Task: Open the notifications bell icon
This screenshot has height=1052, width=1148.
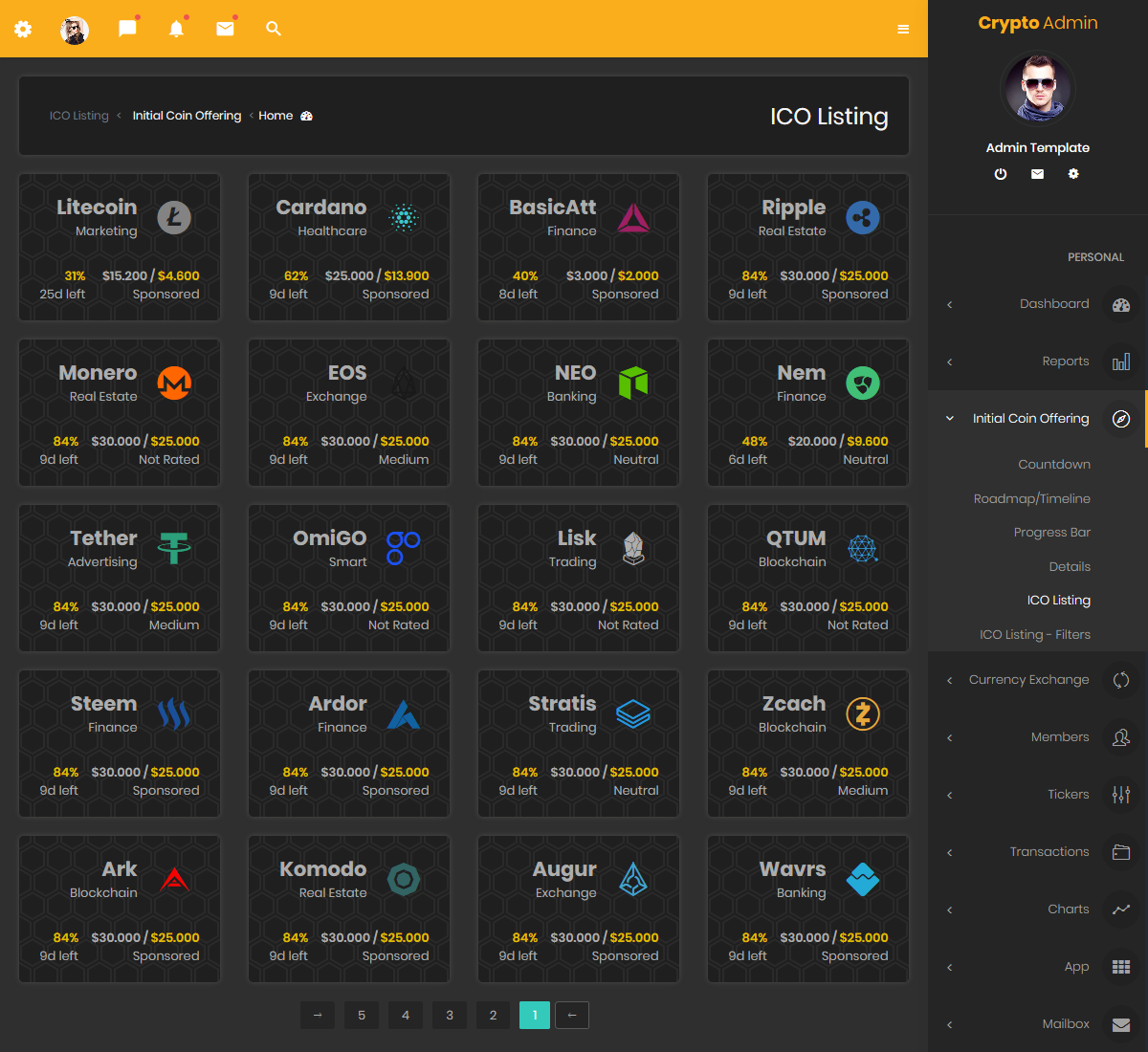Action: (176, 29)
